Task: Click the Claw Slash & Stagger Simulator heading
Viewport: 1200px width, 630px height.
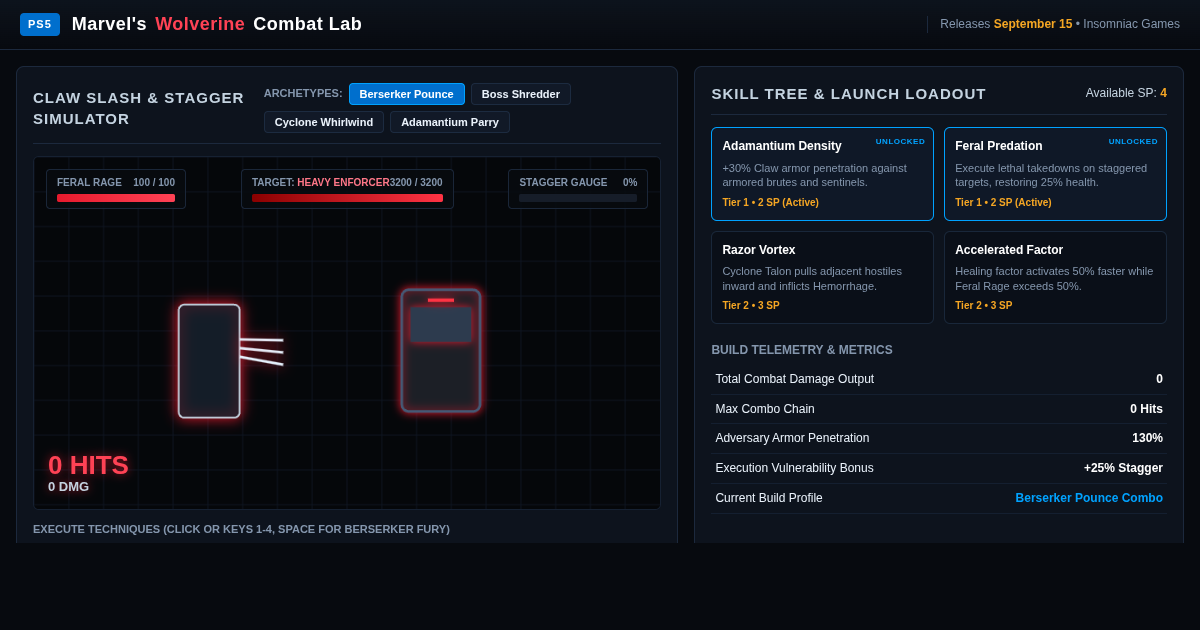Action: click(x=138, y=108)
